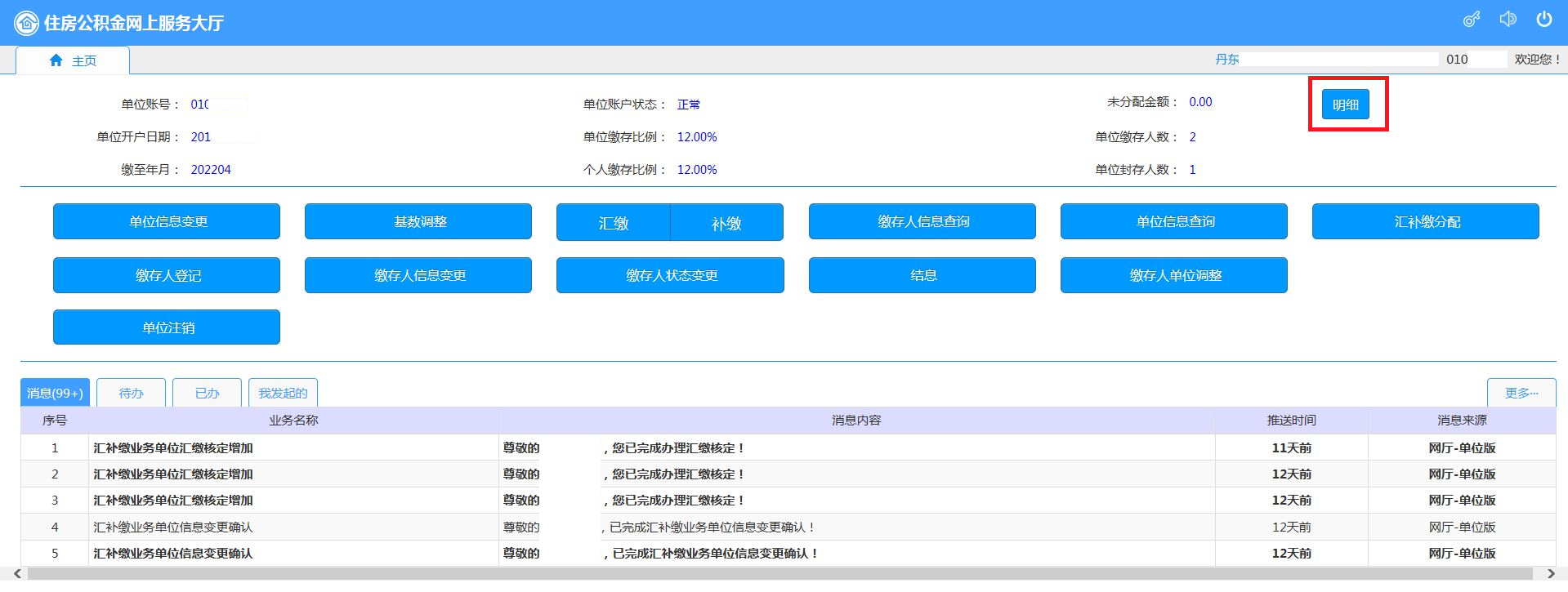Click 网厅-单位版 source in row 4
1568x592 pixels.
click(x=1462, y=527)
